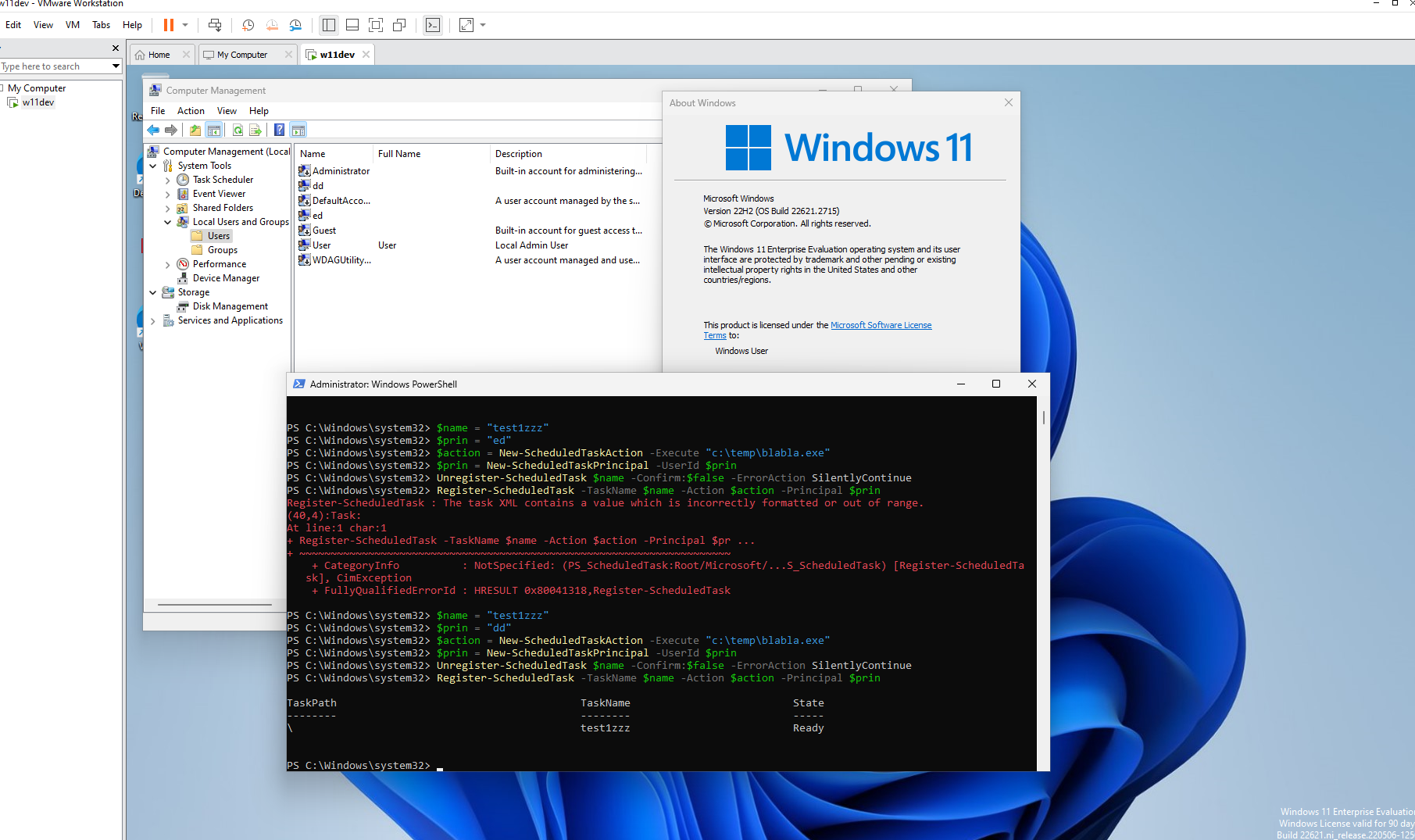The height and width of the screenshot is (840, 1415).
Task: Open the VM menu
Action: coord(73,25)
